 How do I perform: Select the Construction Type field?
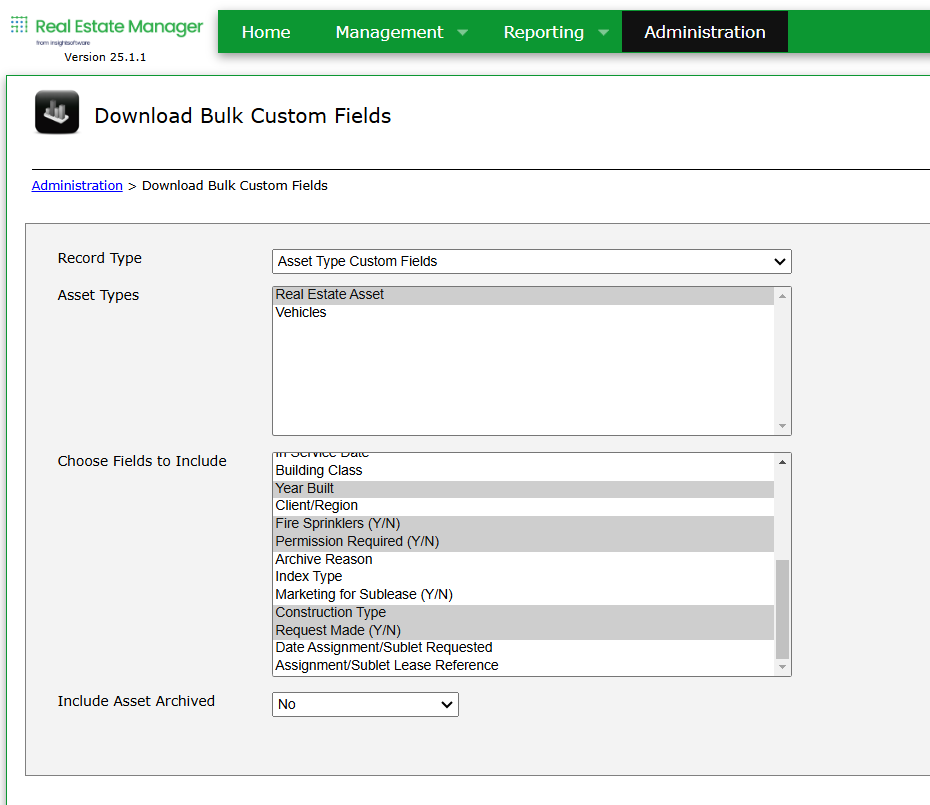(524, 612)
